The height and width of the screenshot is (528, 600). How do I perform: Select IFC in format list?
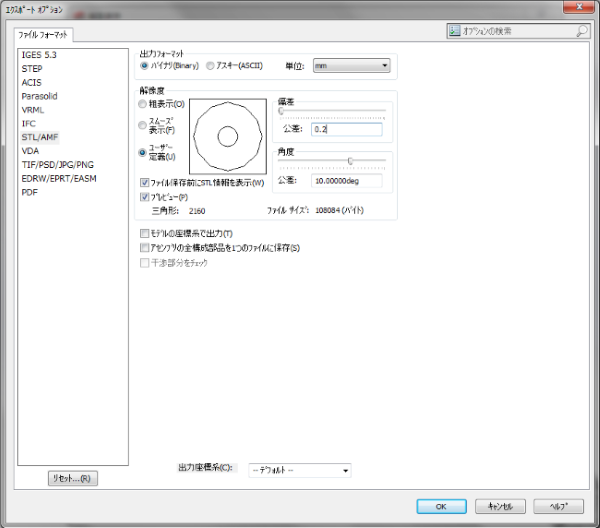(29, 124)
